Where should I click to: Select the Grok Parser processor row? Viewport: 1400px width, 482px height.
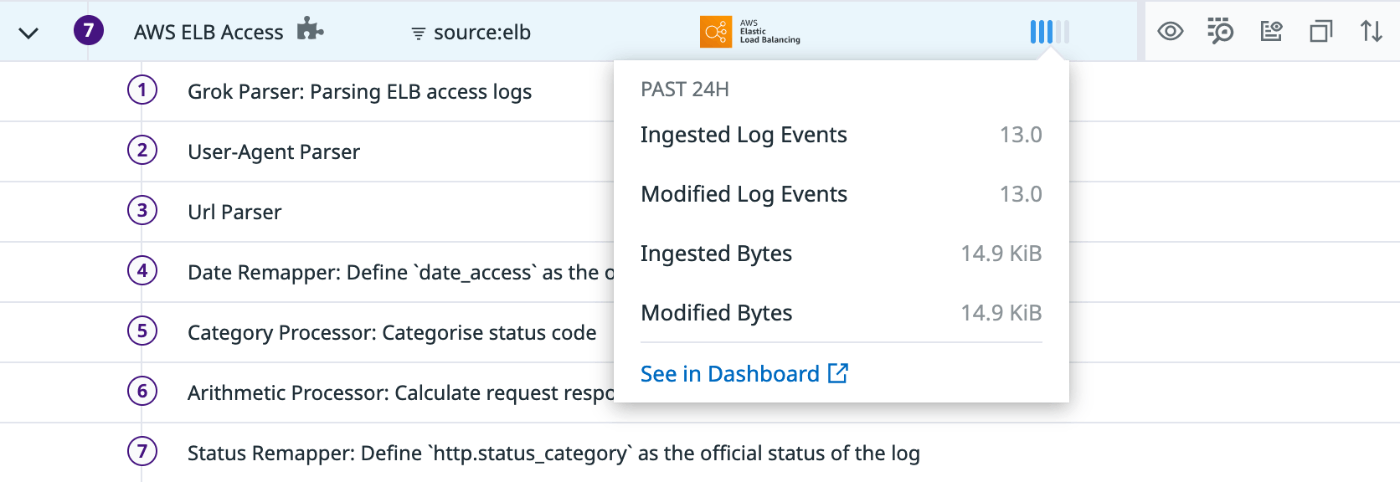click(359, 92)
